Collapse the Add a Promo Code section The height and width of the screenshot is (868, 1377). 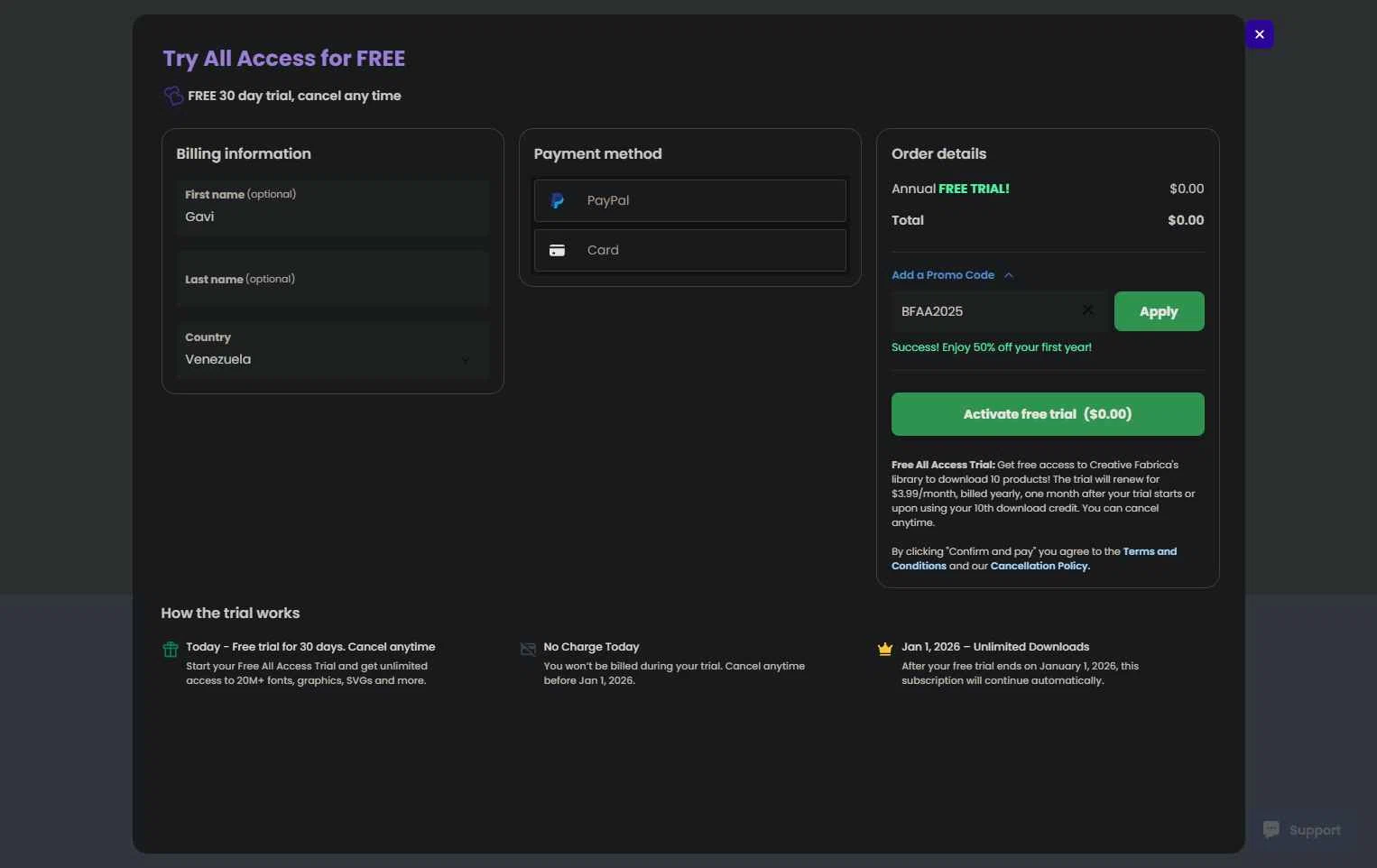(952, 275)
